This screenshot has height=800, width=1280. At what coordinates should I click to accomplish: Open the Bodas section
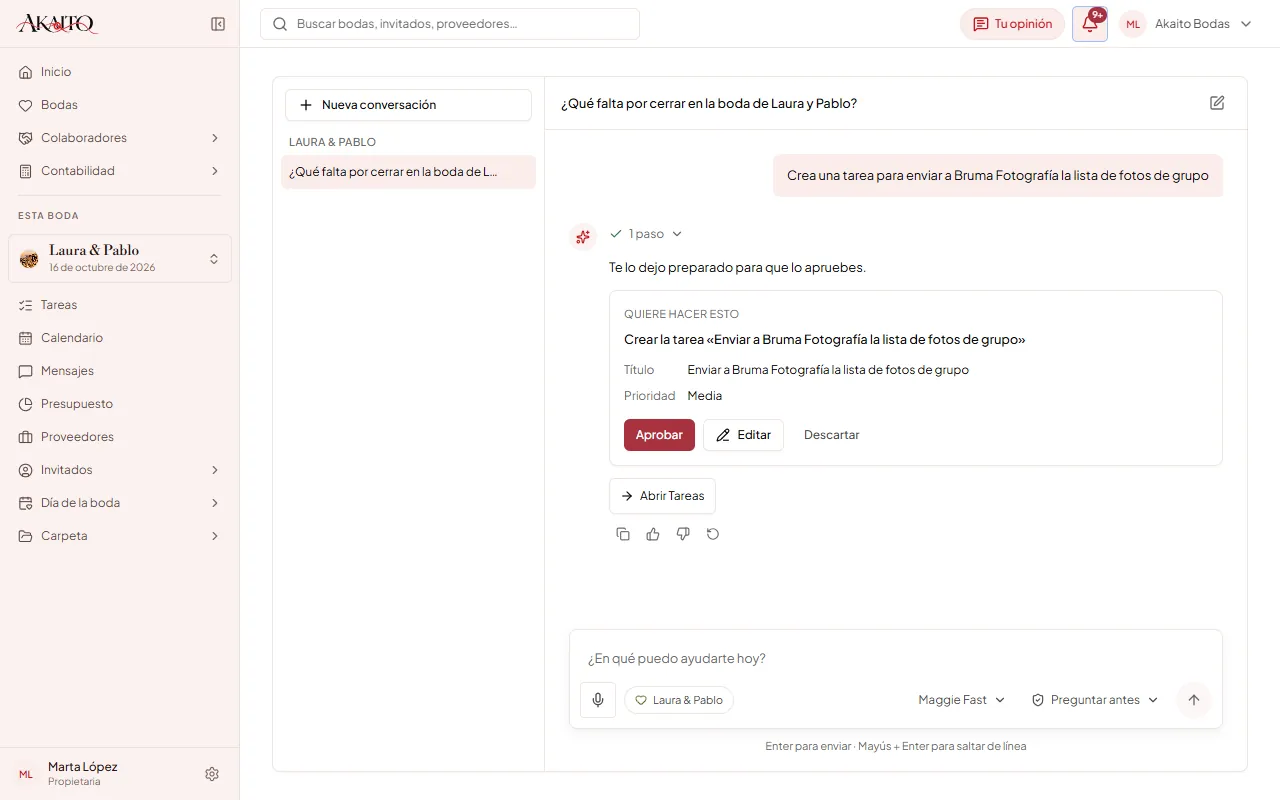(x=120, y=105)
